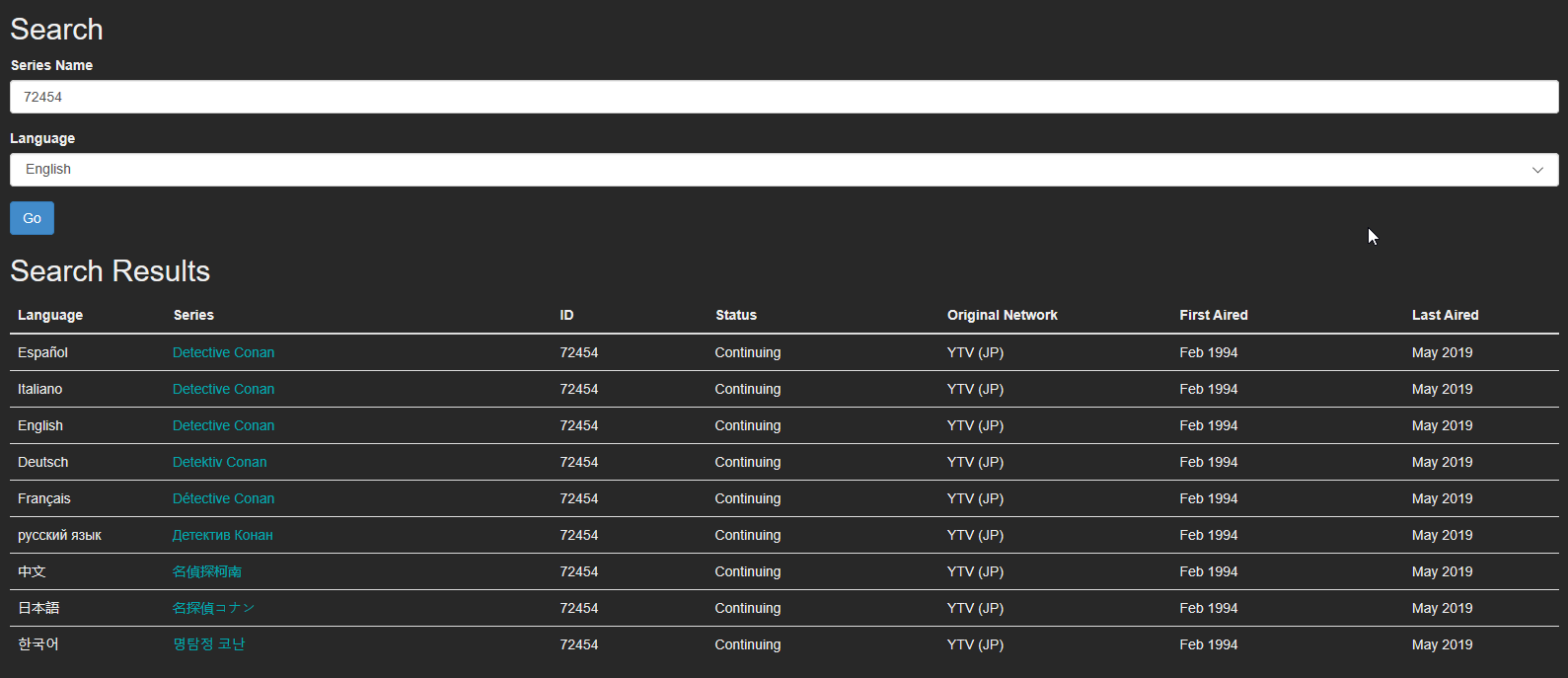
Task: Select the 日本語 language cell
Action: point(38,608)
